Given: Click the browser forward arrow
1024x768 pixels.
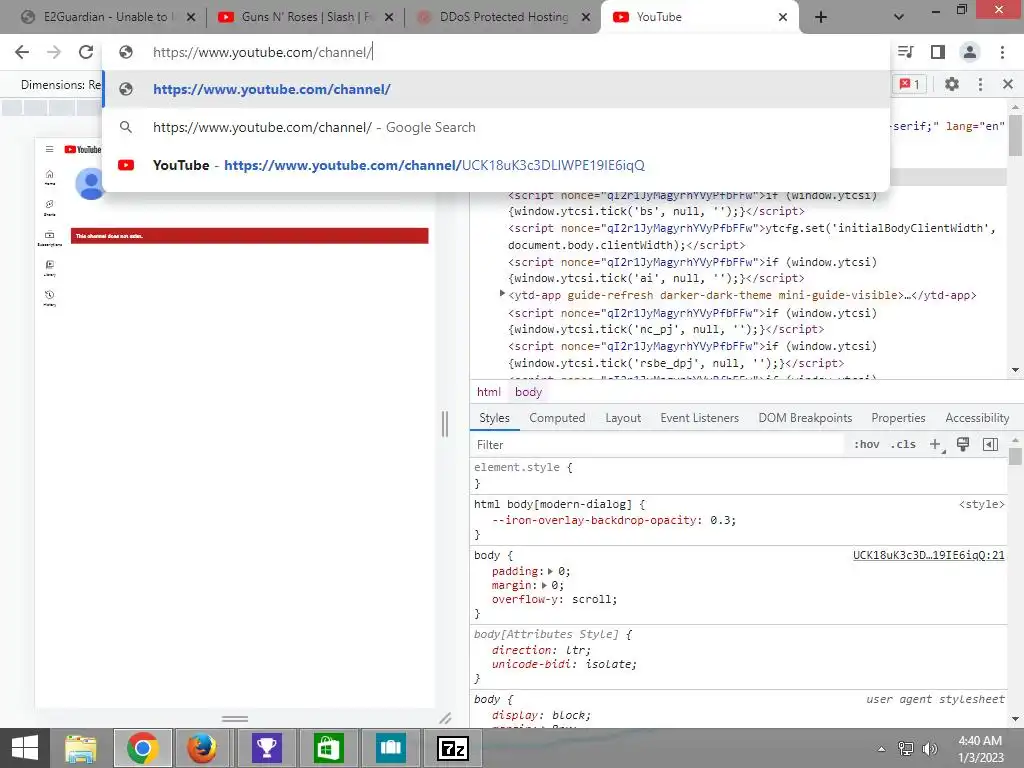Looking at the screenshot, I should [54, 52].
